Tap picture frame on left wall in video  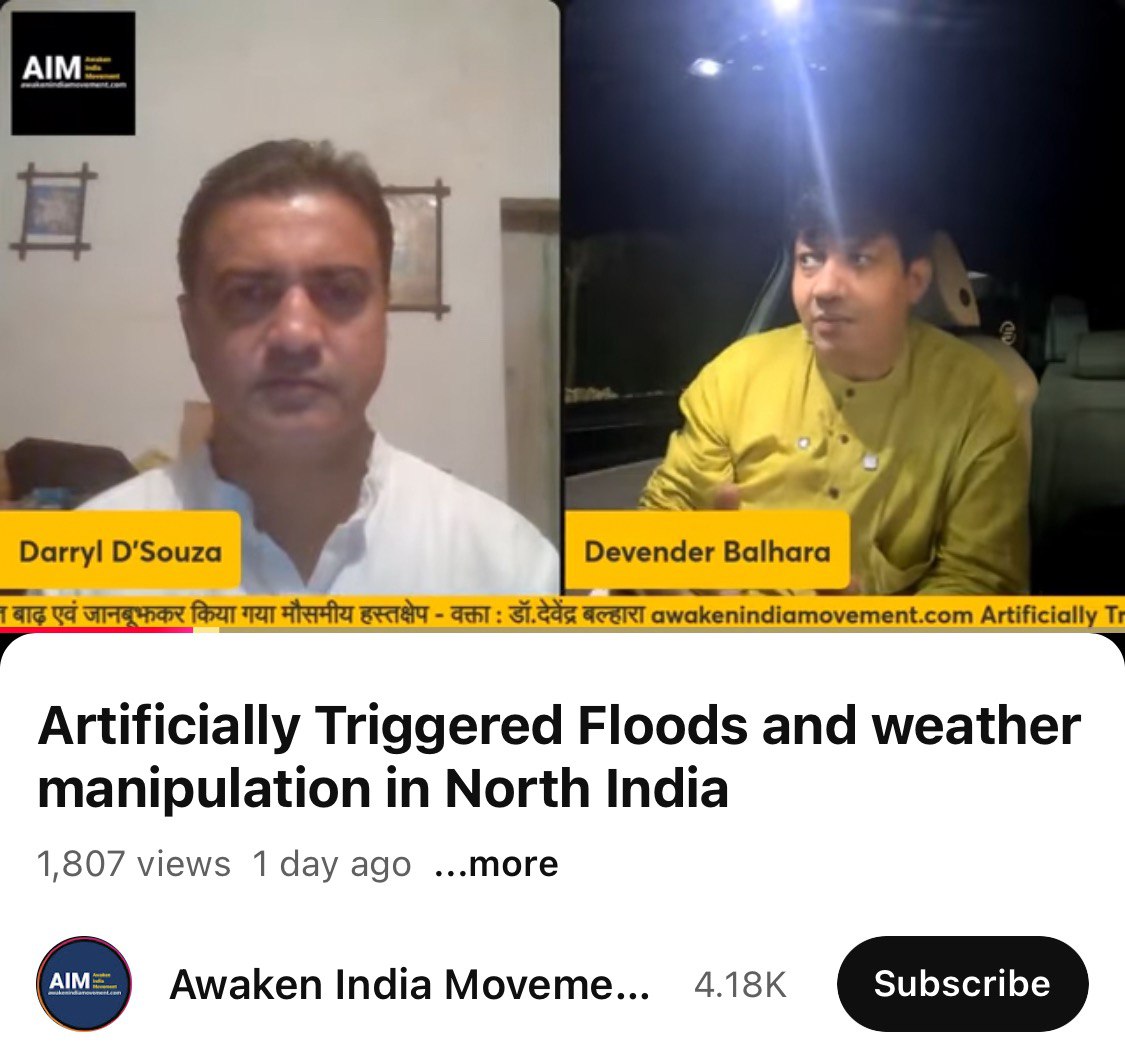click(x=53, y=210)
